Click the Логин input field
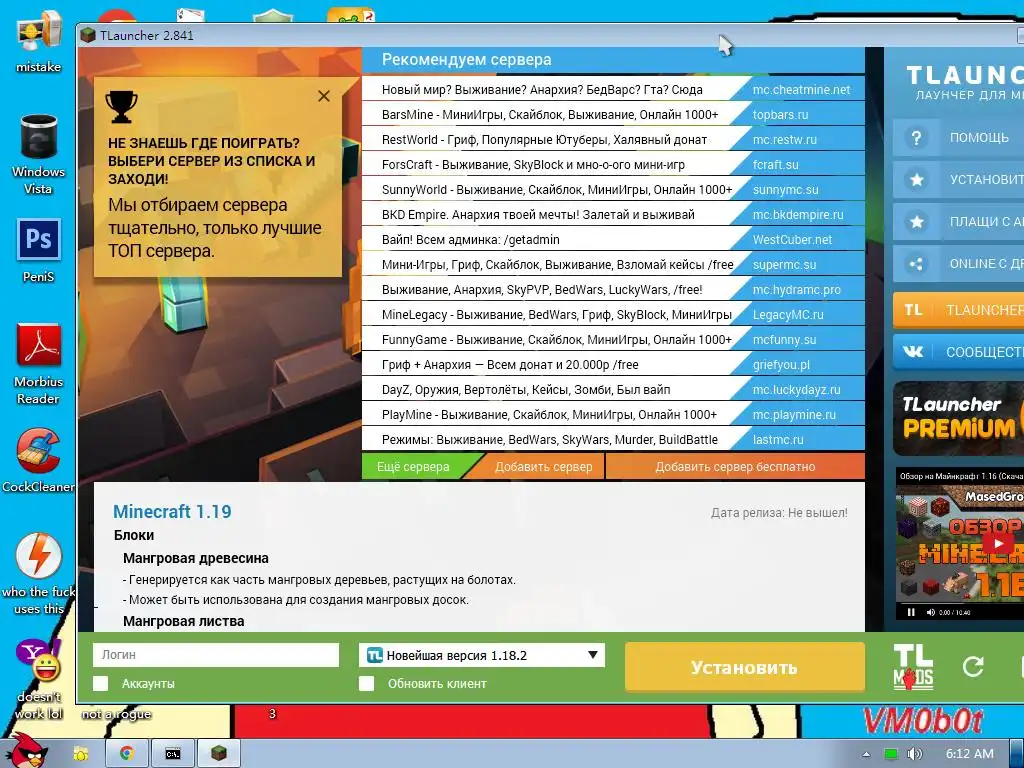Screen dimensions: 1024x768 coord(216,655)
